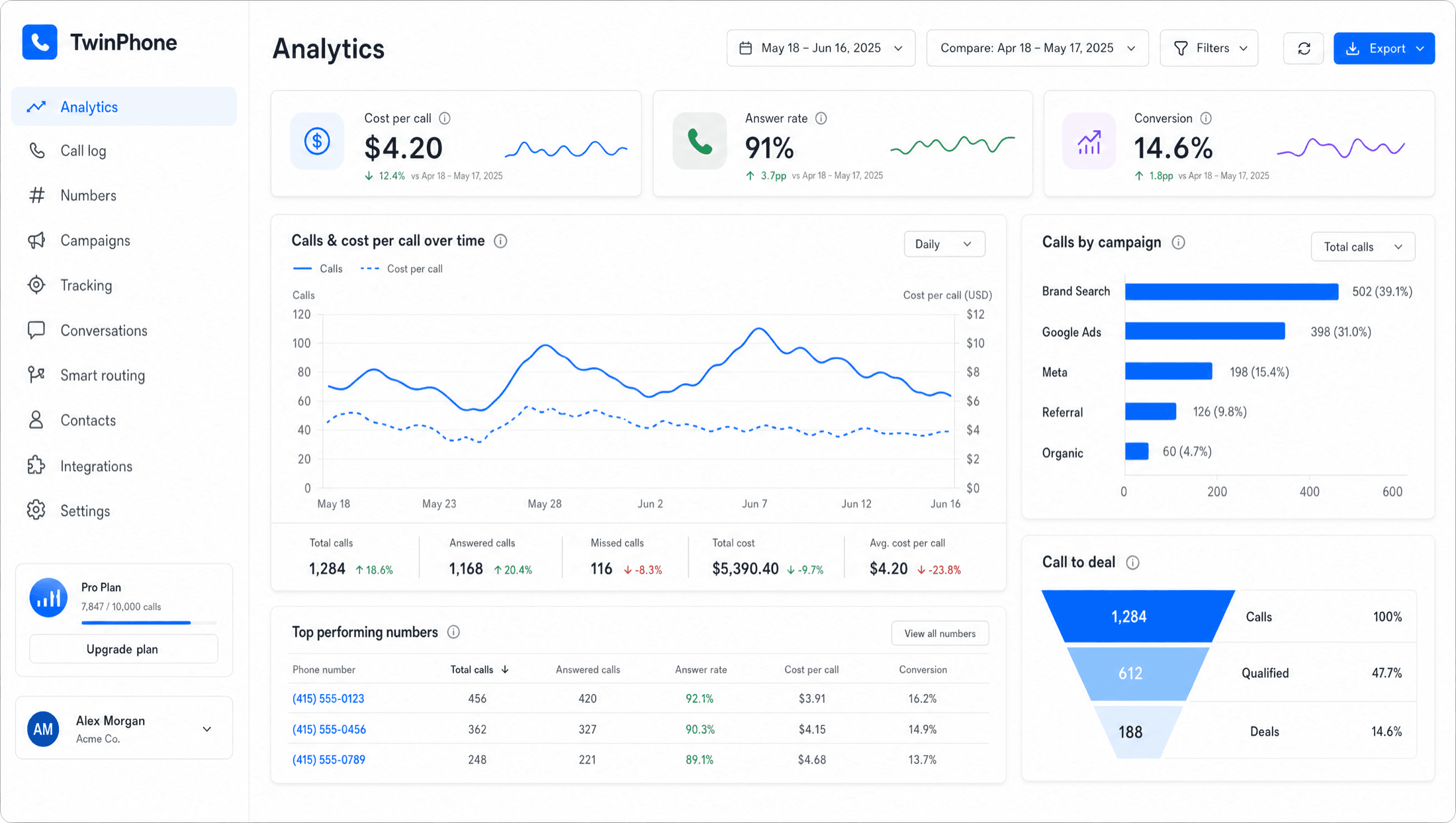Open Smart routing in the sidebar
Viewport: 1456px width, 823px height.
click(124, 375)
